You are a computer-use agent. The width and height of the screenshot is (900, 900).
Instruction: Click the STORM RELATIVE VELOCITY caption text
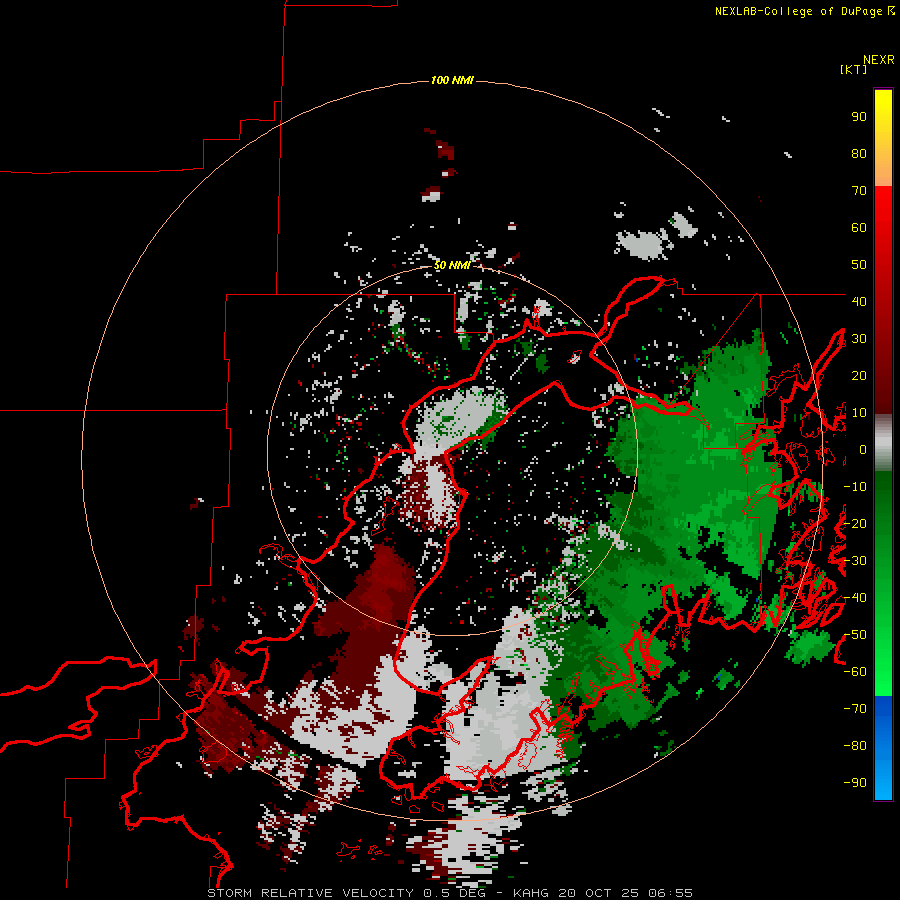click(x=313, y=893)
